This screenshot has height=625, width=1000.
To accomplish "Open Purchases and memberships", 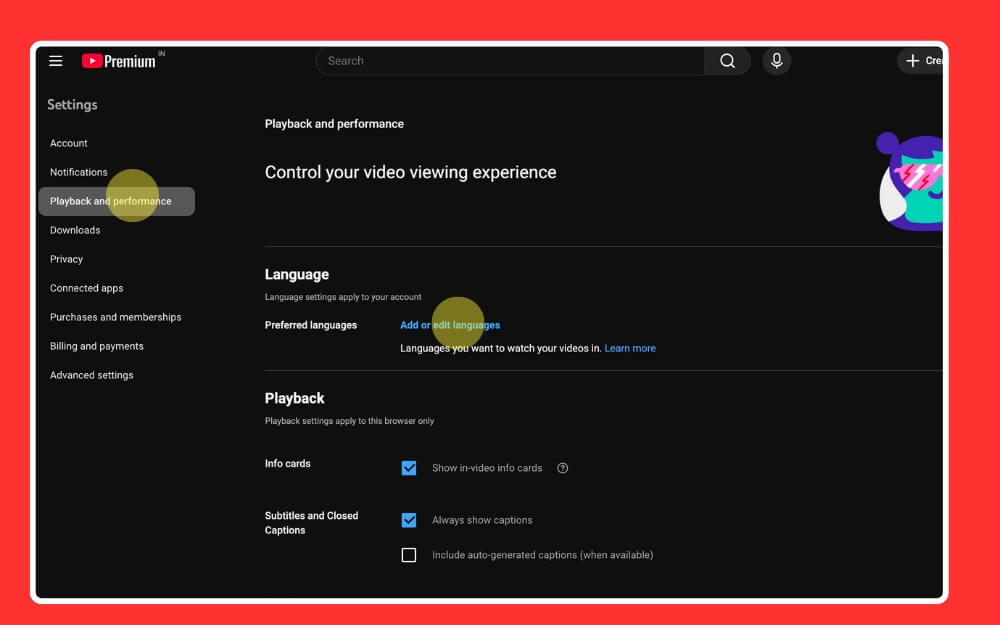I will tap(115, 317).
